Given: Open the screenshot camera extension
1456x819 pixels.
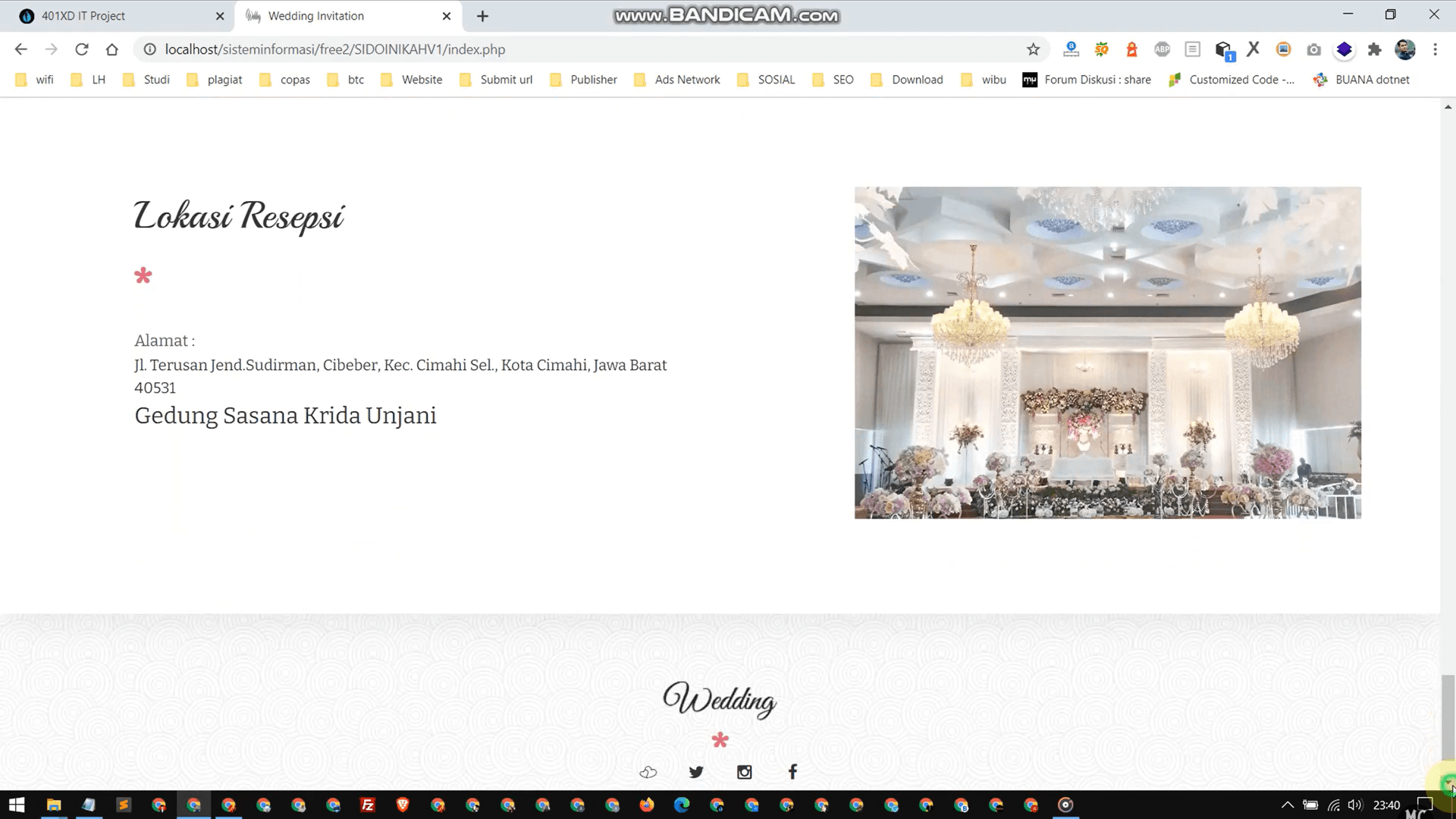Looking at the screenshot, I should point(1314,49).
